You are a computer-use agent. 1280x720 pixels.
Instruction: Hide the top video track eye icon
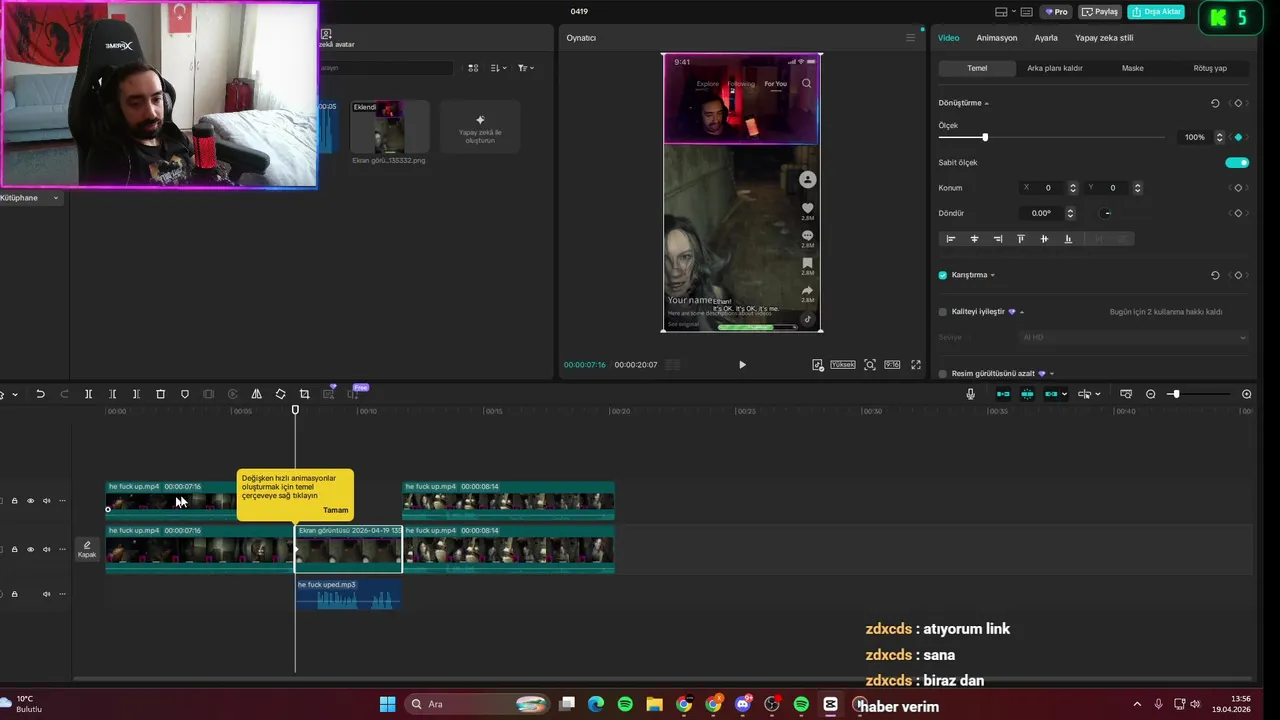pyautogui.click(x=30, y=501)
